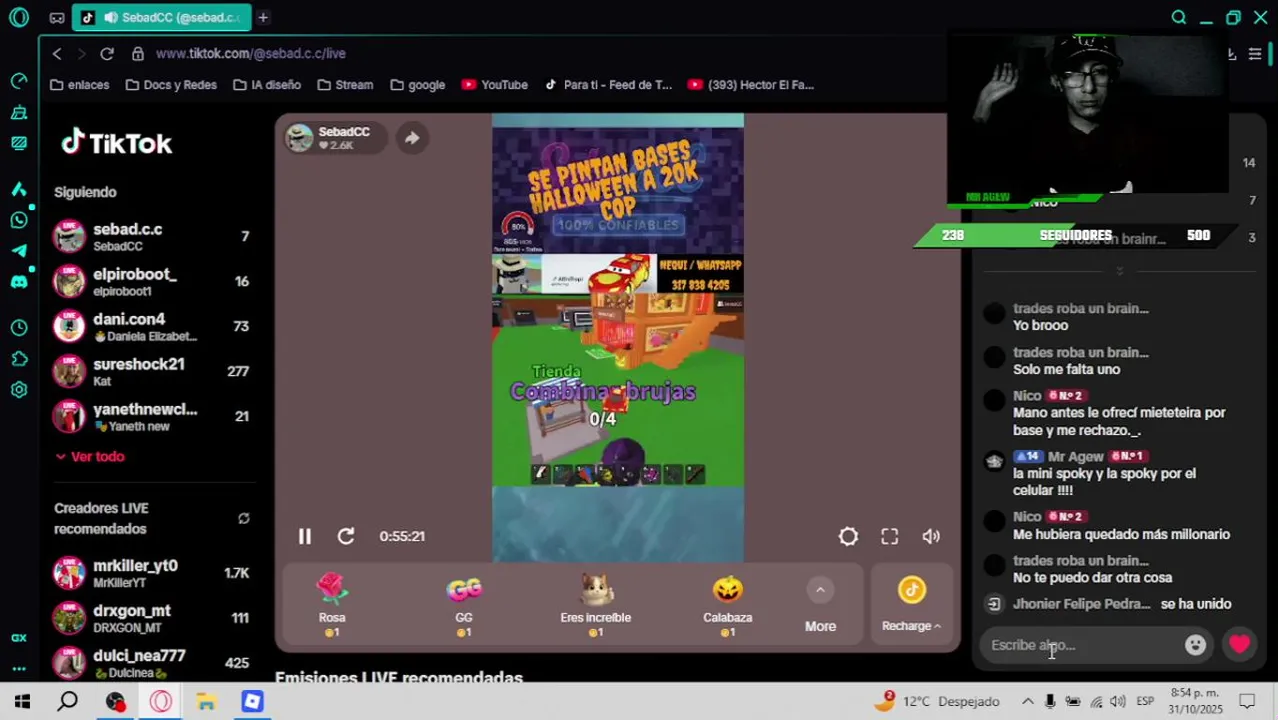Open the browser search magnifier icon
The width and height of the screenshot is (1278, 720).
point(1179,17)
